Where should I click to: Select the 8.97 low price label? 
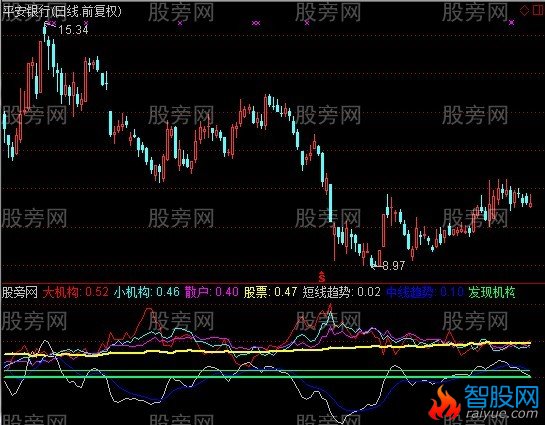coord(393,266)
